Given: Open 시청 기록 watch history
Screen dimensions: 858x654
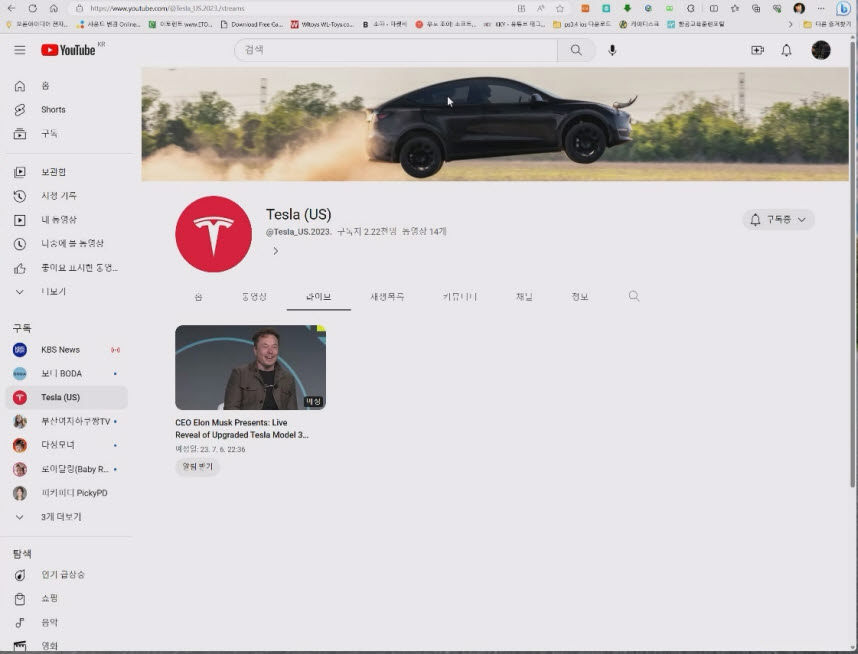Looking at the screenshot, I should pyautogui.click(x=67, y=195).
